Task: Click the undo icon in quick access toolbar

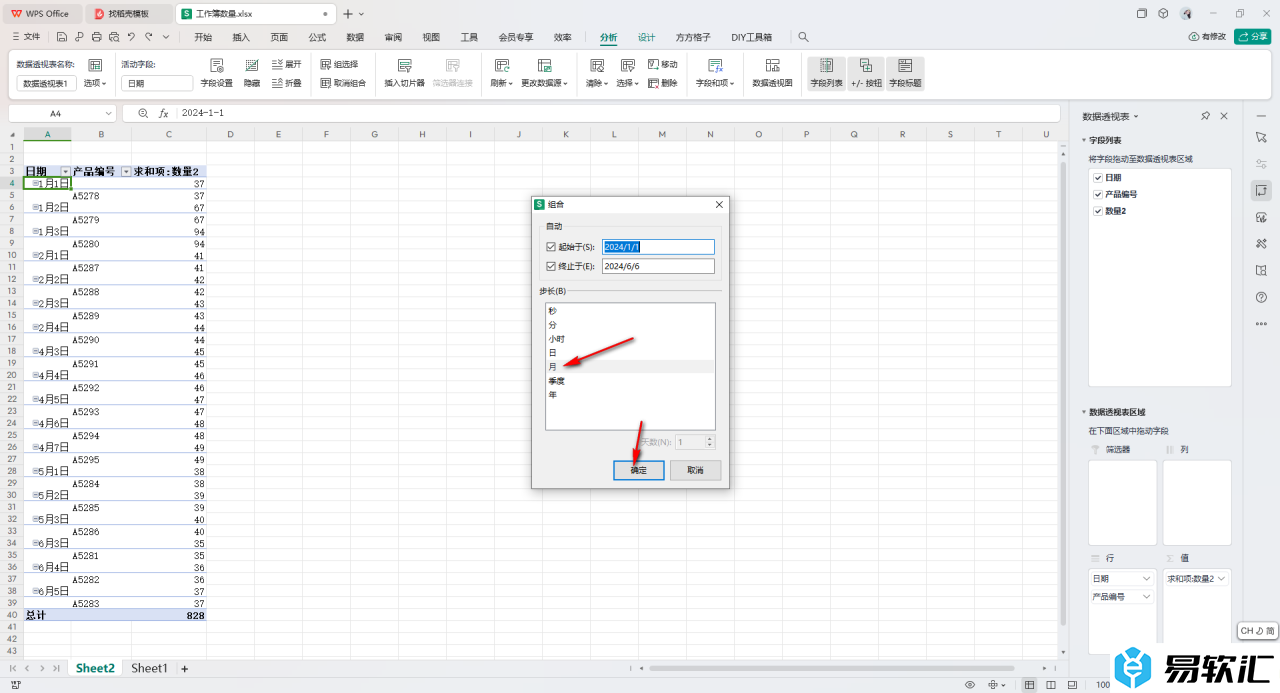Action: 131,37
